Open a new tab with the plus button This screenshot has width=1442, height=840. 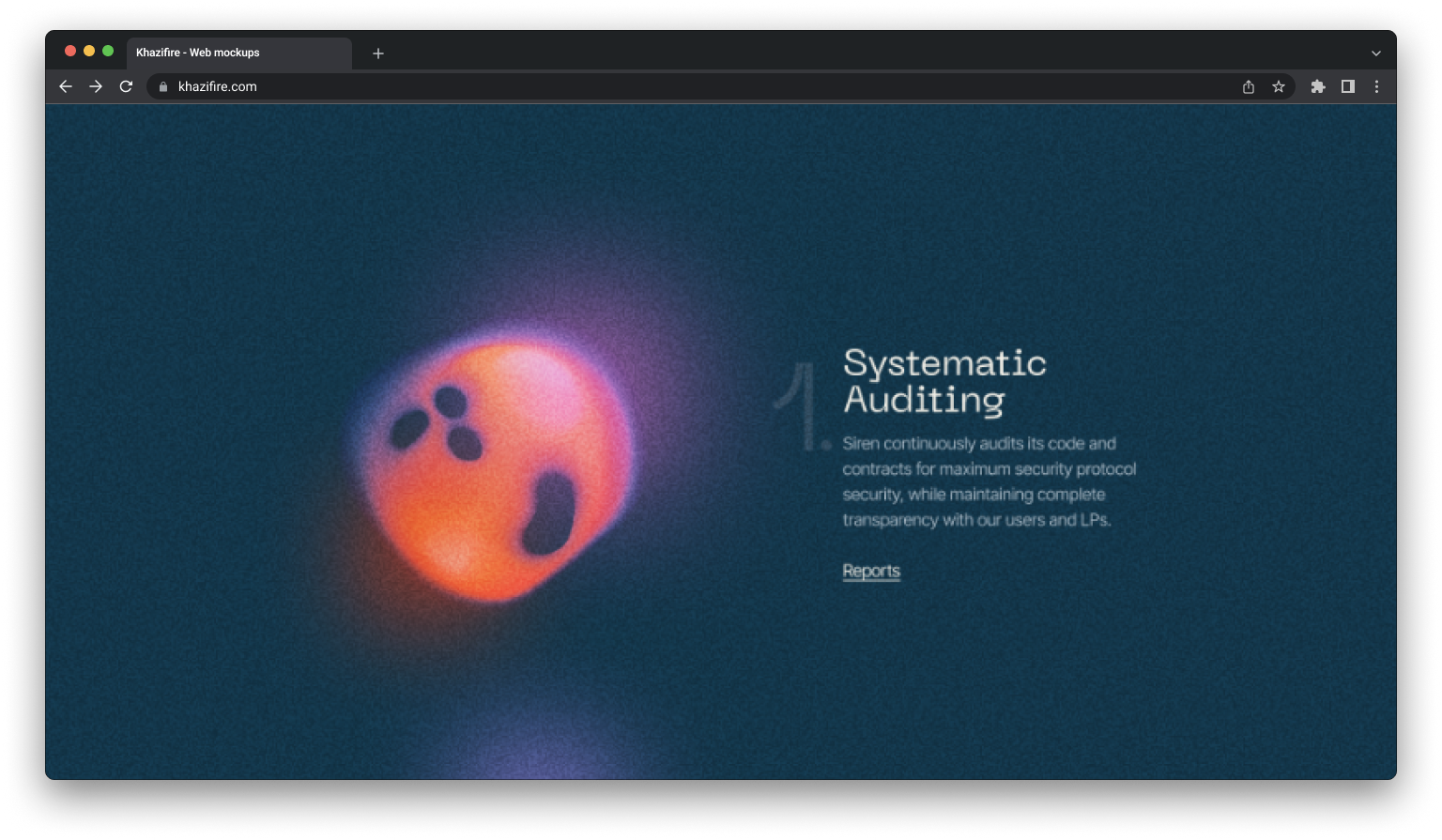point(378,53)
